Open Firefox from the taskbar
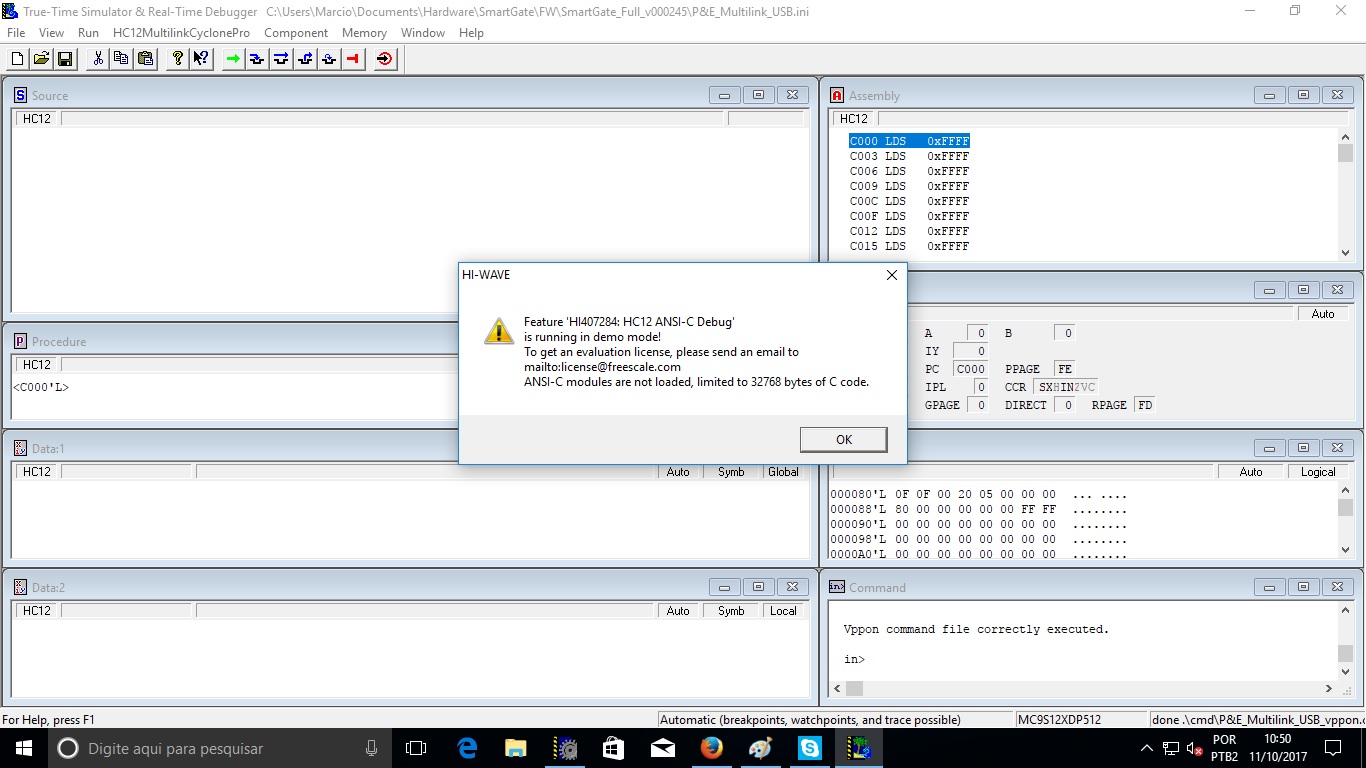 click(x=711, y=748)
